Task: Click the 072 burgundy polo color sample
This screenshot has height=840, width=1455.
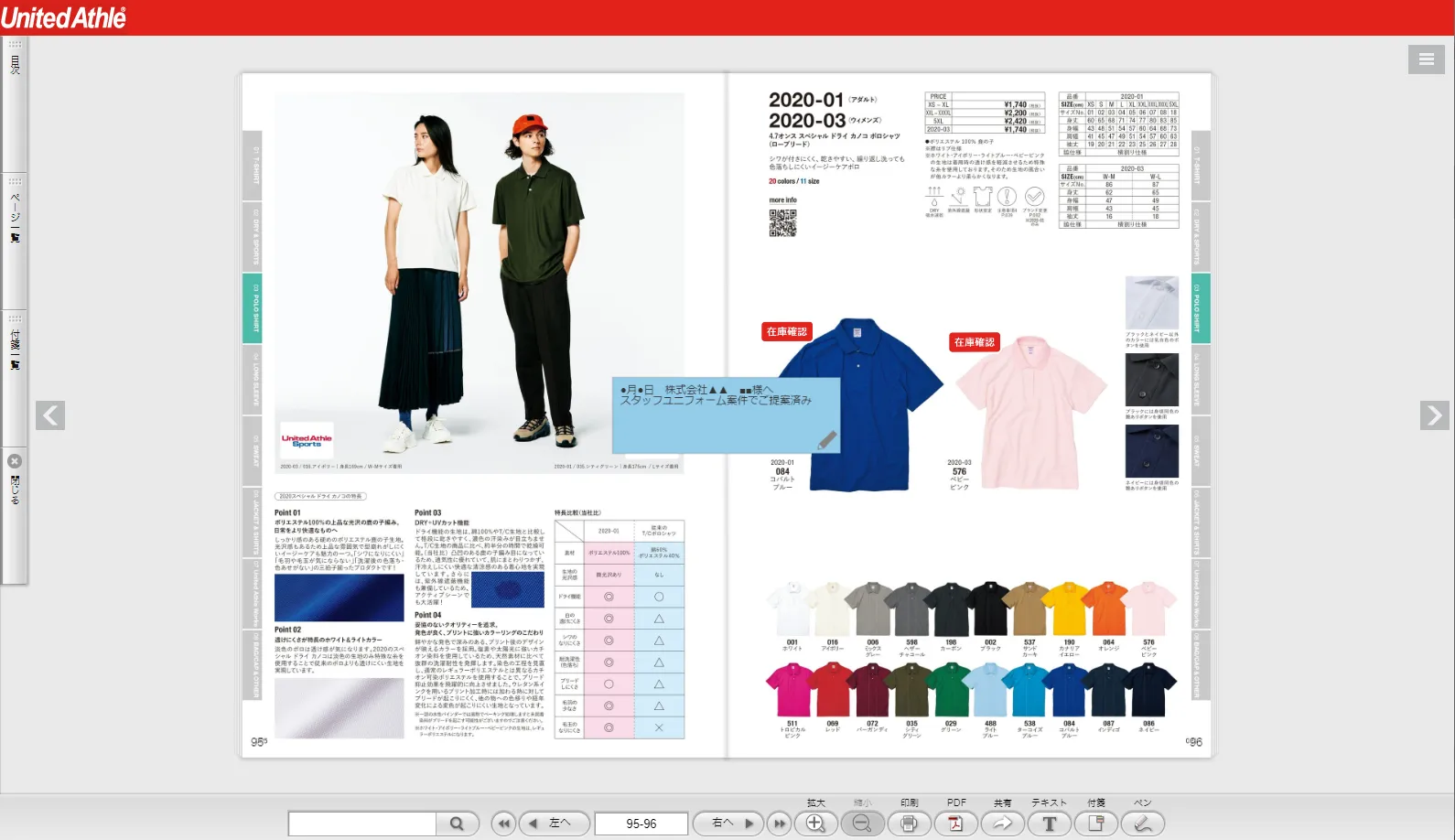Action: click(x=872, y=690)
